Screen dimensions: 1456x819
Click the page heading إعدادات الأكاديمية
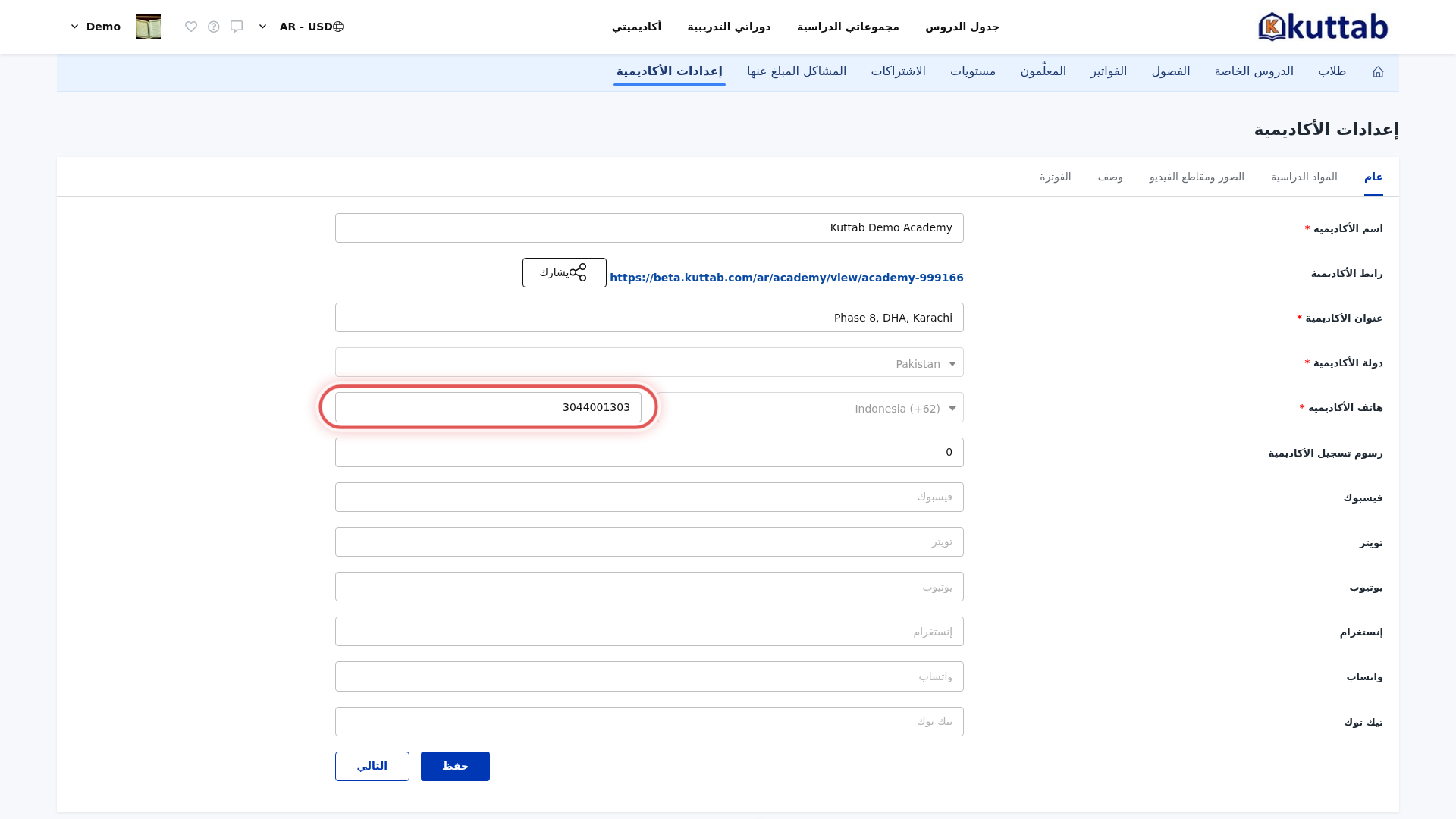1326,130
